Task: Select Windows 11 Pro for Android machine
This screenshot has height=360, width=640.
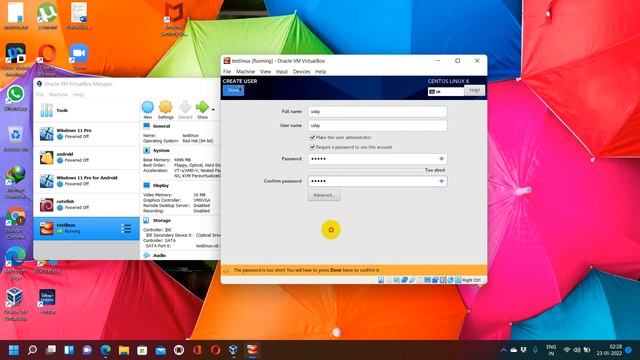Action: [87, 181]
